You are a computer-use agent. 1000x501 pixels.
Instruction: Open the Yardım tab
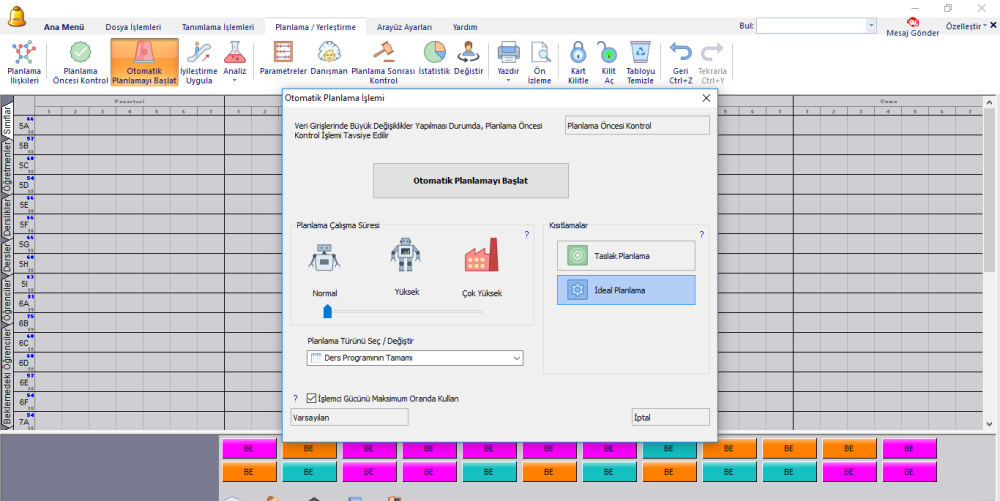[465, 27]
